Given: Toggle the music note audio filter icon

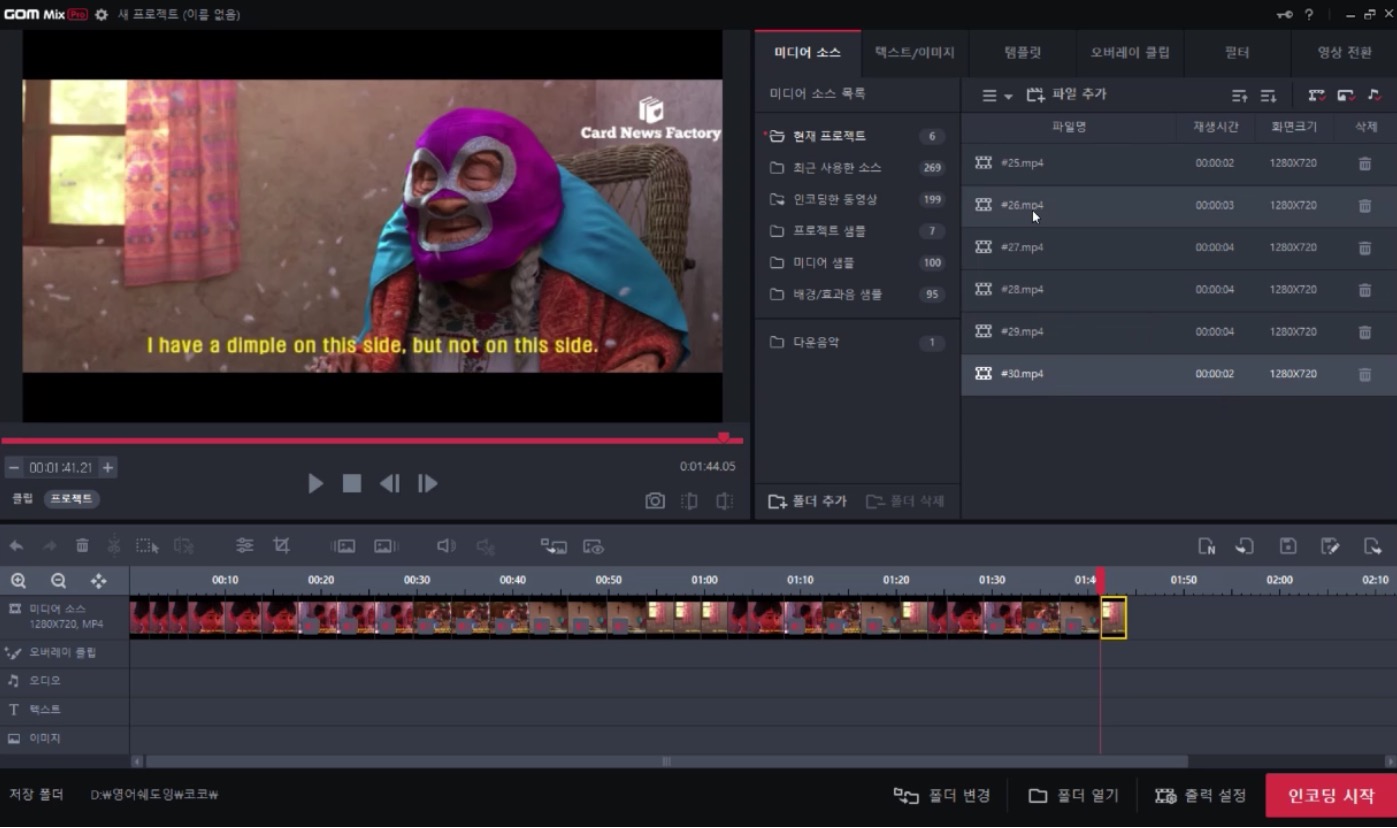Looking at the screenshot, I should pos(1374,95).
